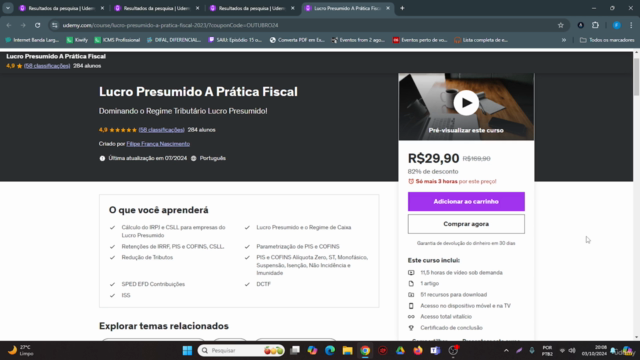Open the tab search dropdown arrow
This screenshot has width=640, height=360.
pos(8,8)
